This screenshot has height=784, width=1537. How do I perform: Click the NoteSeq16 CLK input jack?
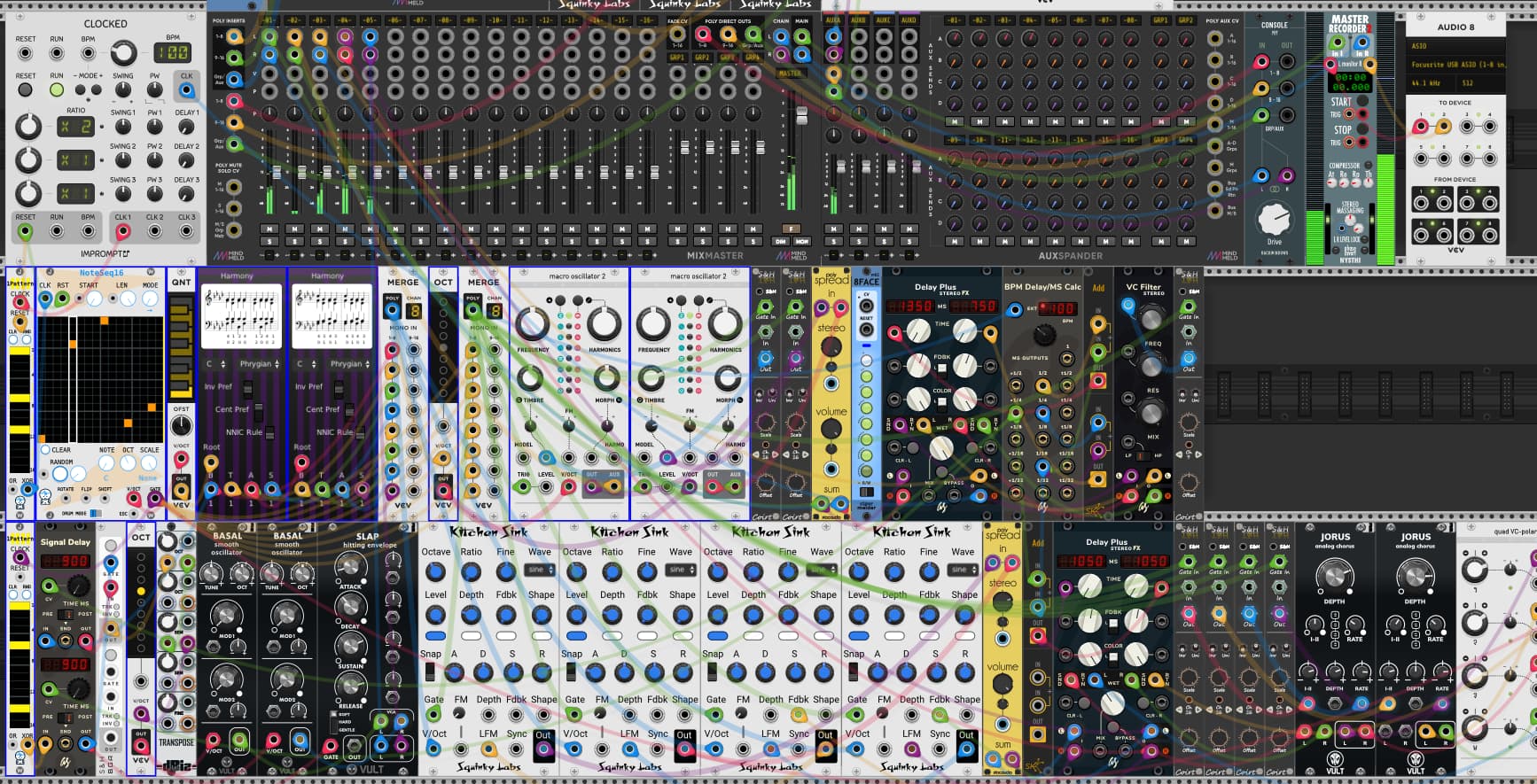pyautogui.click(x=45, y=300)
